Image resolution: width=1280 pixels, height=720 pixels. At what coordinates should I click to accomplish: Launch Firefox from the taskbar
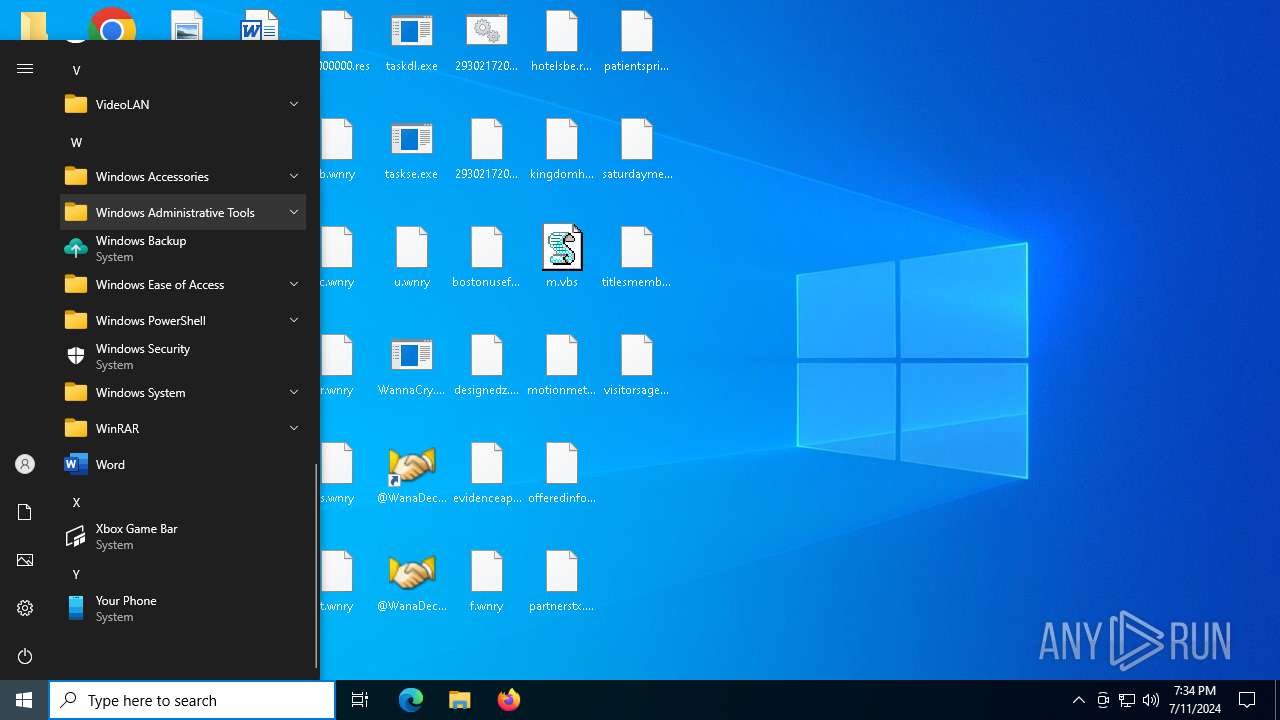509,700
